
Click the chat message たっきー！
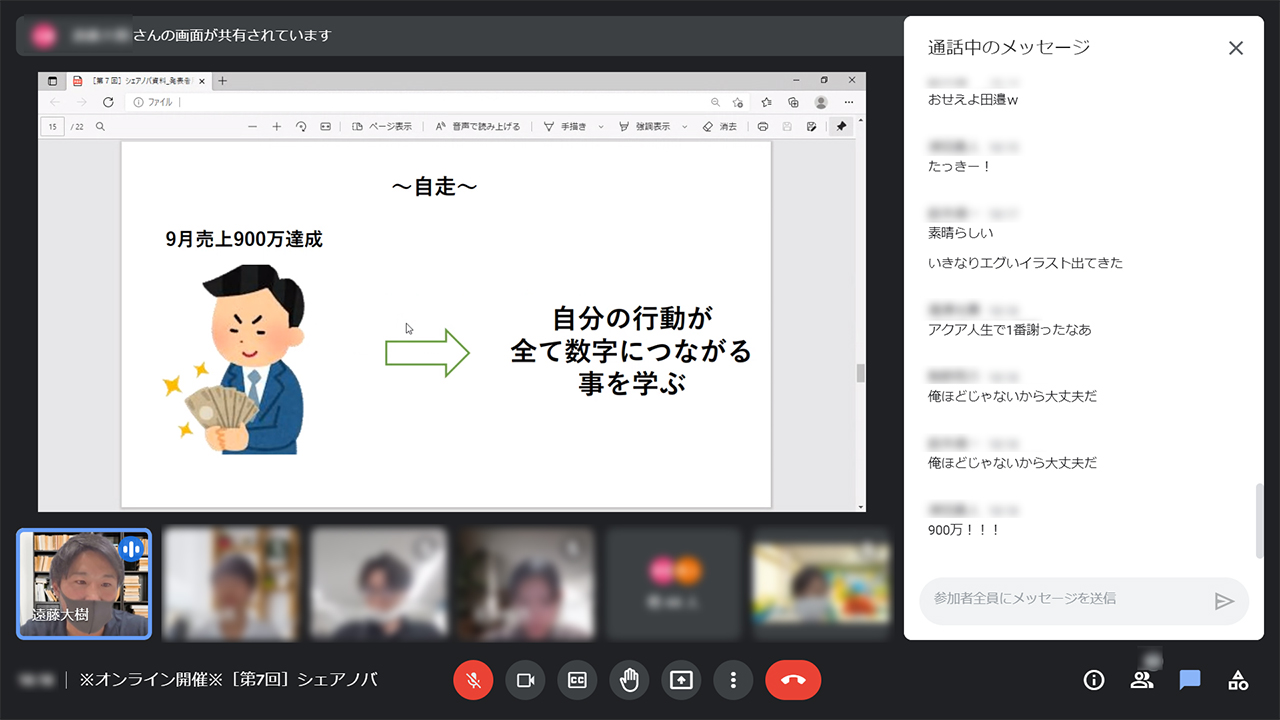click(959, 167)
